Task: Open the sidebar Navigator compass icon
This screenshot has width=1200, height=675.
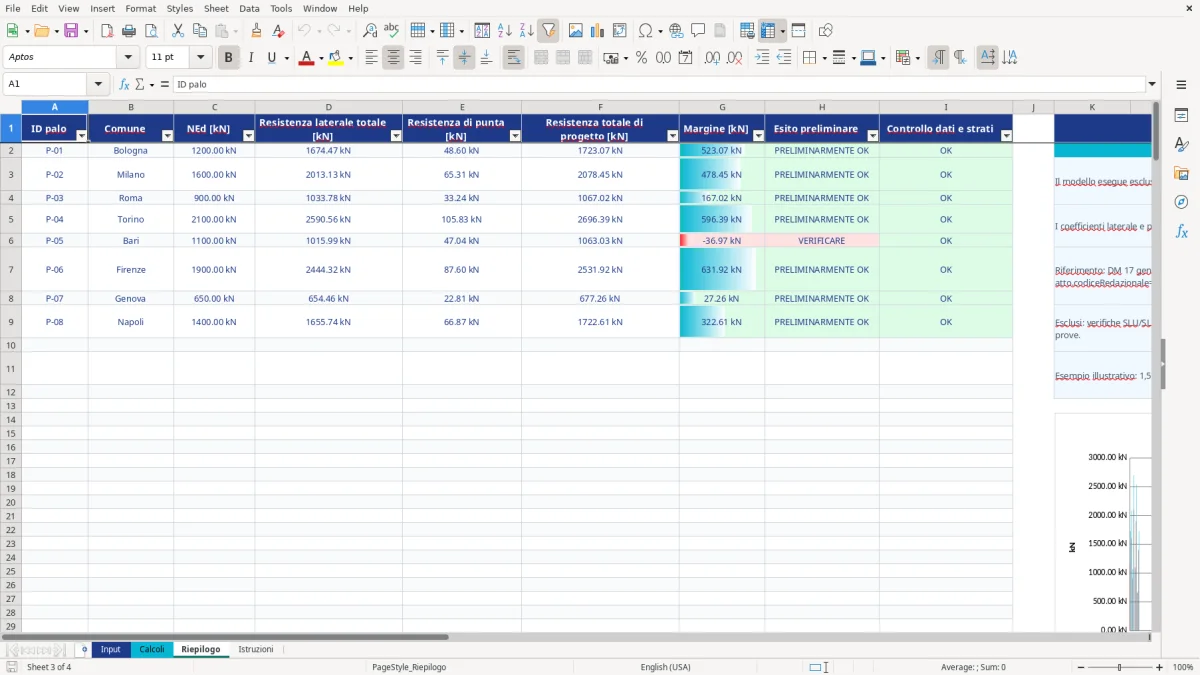Action: pos(1181,202)
